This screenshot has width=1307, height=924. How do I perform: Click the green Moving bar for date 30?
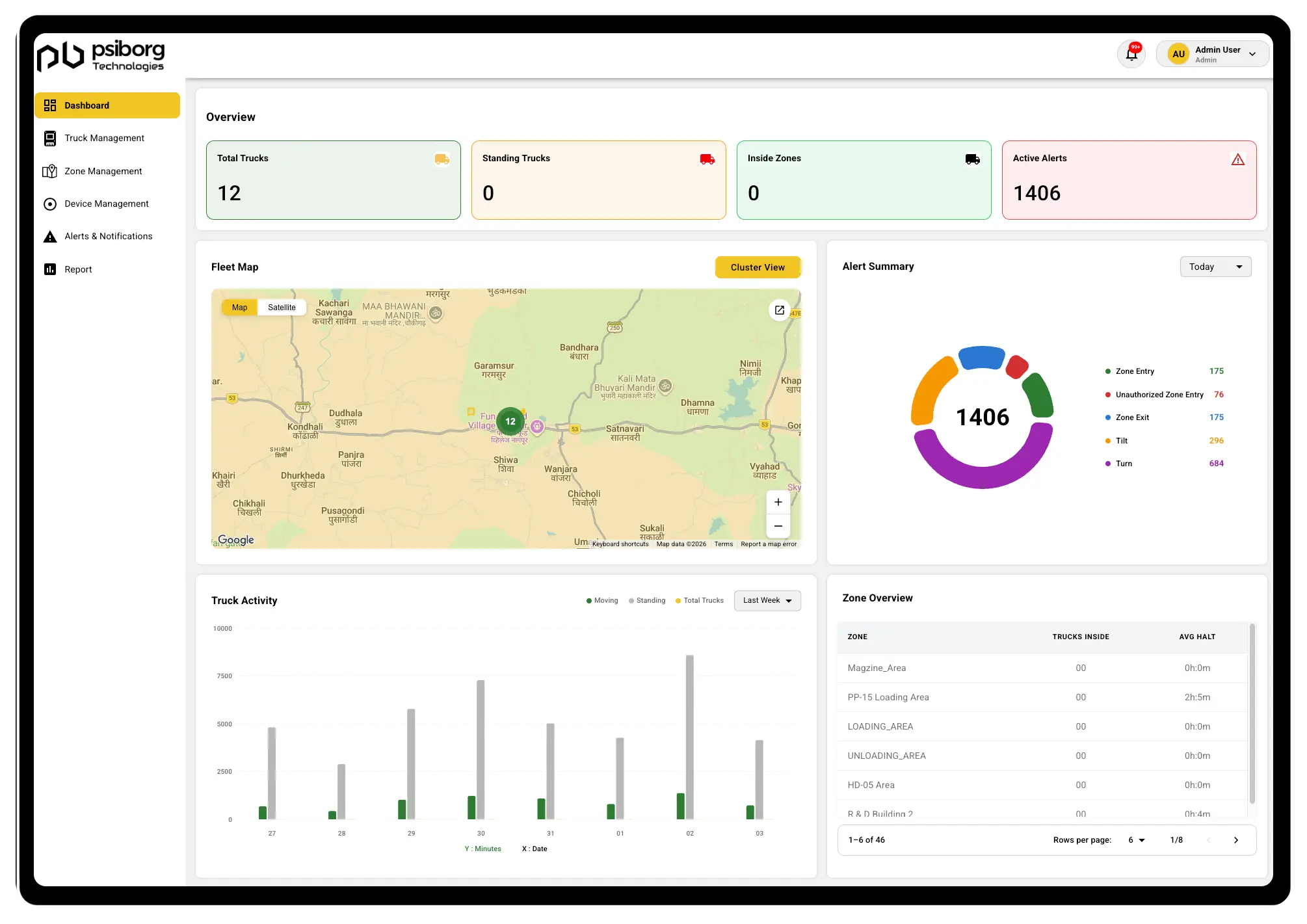(471, 808)
